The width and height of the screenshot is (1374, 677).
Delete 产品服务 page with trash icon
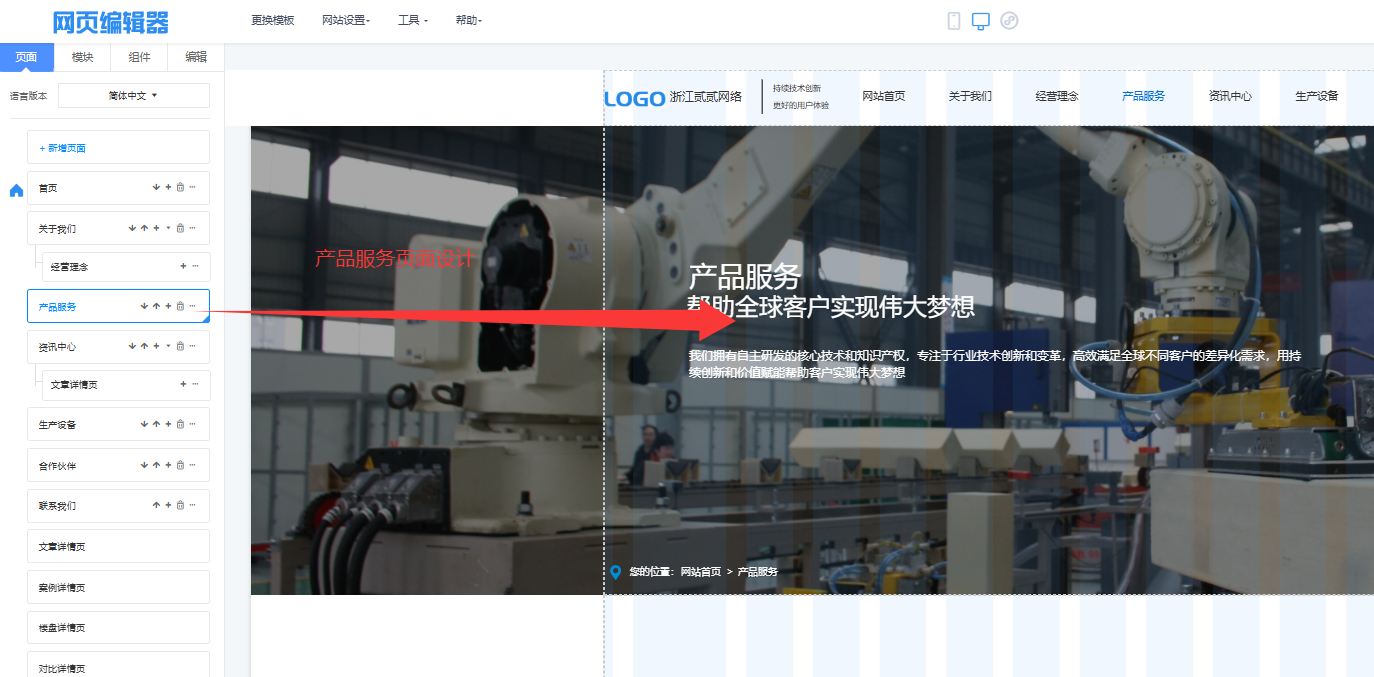coord(180,306)
